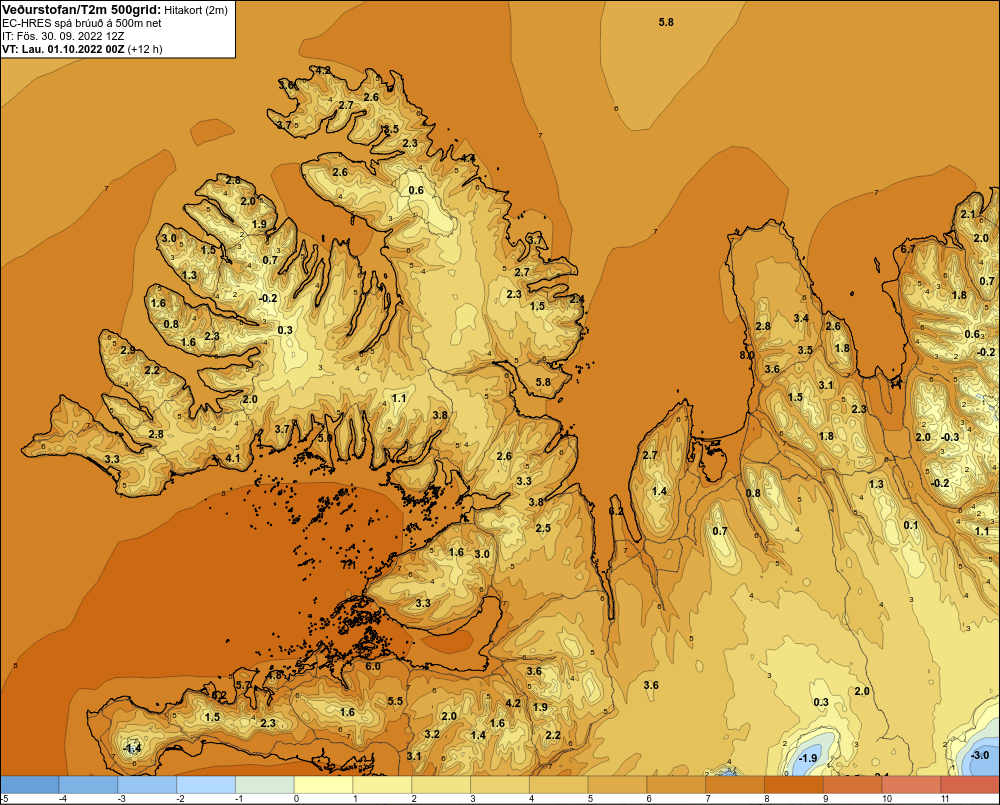Pick legend color between 1 and 2
Viewport: 1000px width, 805px height.
(x=381, y=785)
